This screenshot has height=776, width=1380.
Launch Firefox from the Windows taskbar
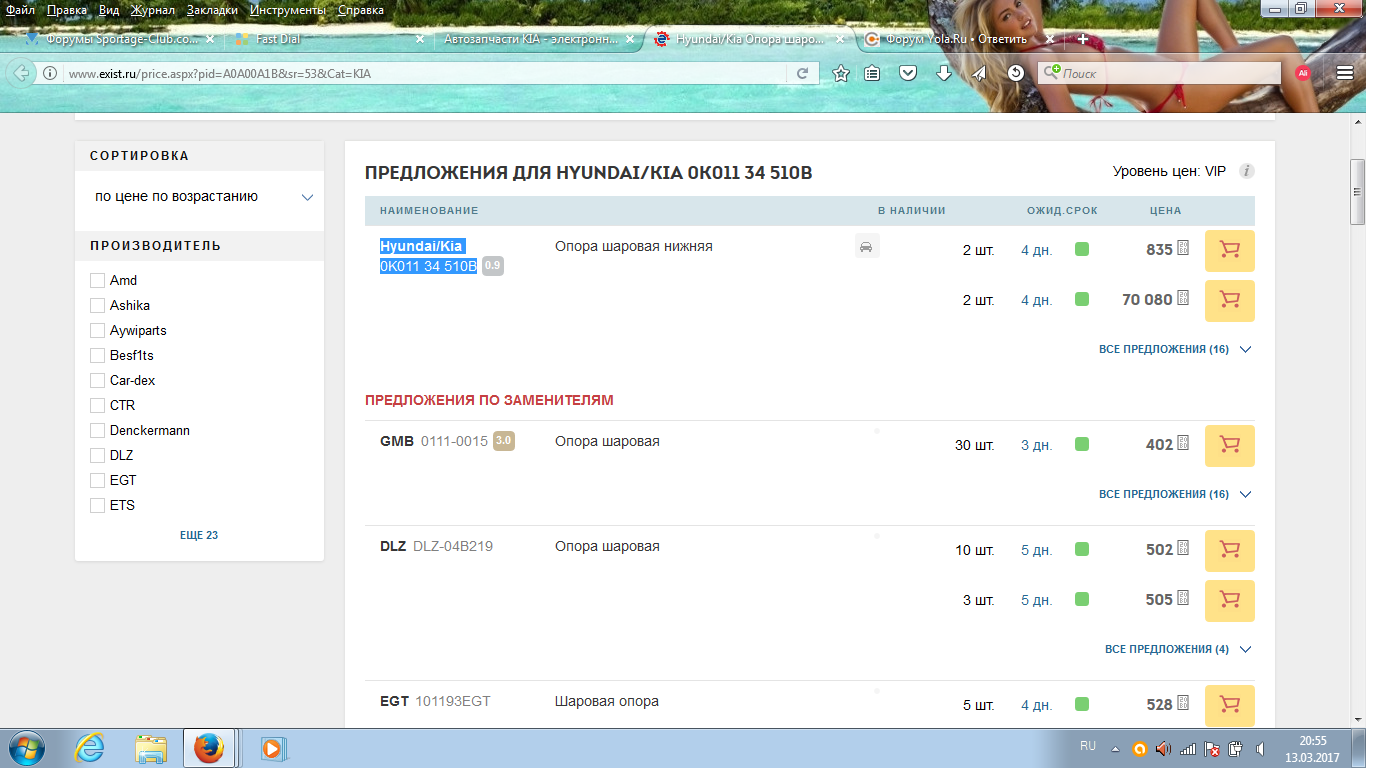tap(208, 748)
